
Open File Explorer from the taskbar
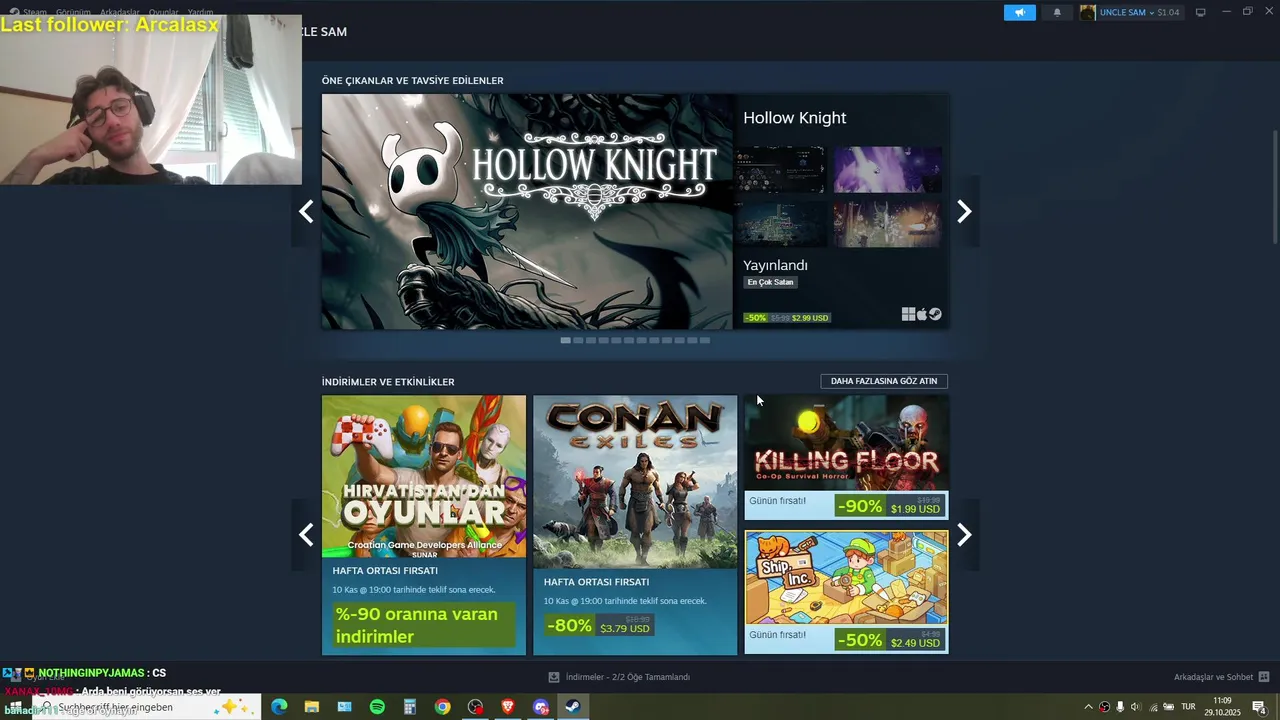click(311, 707)
